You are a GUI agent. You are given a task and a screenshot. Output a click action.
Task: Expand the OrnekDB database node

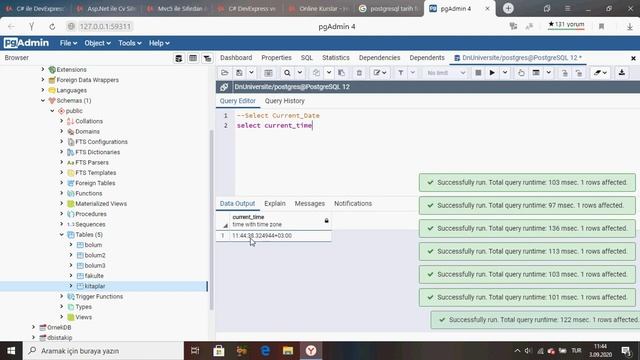(33, 327)
